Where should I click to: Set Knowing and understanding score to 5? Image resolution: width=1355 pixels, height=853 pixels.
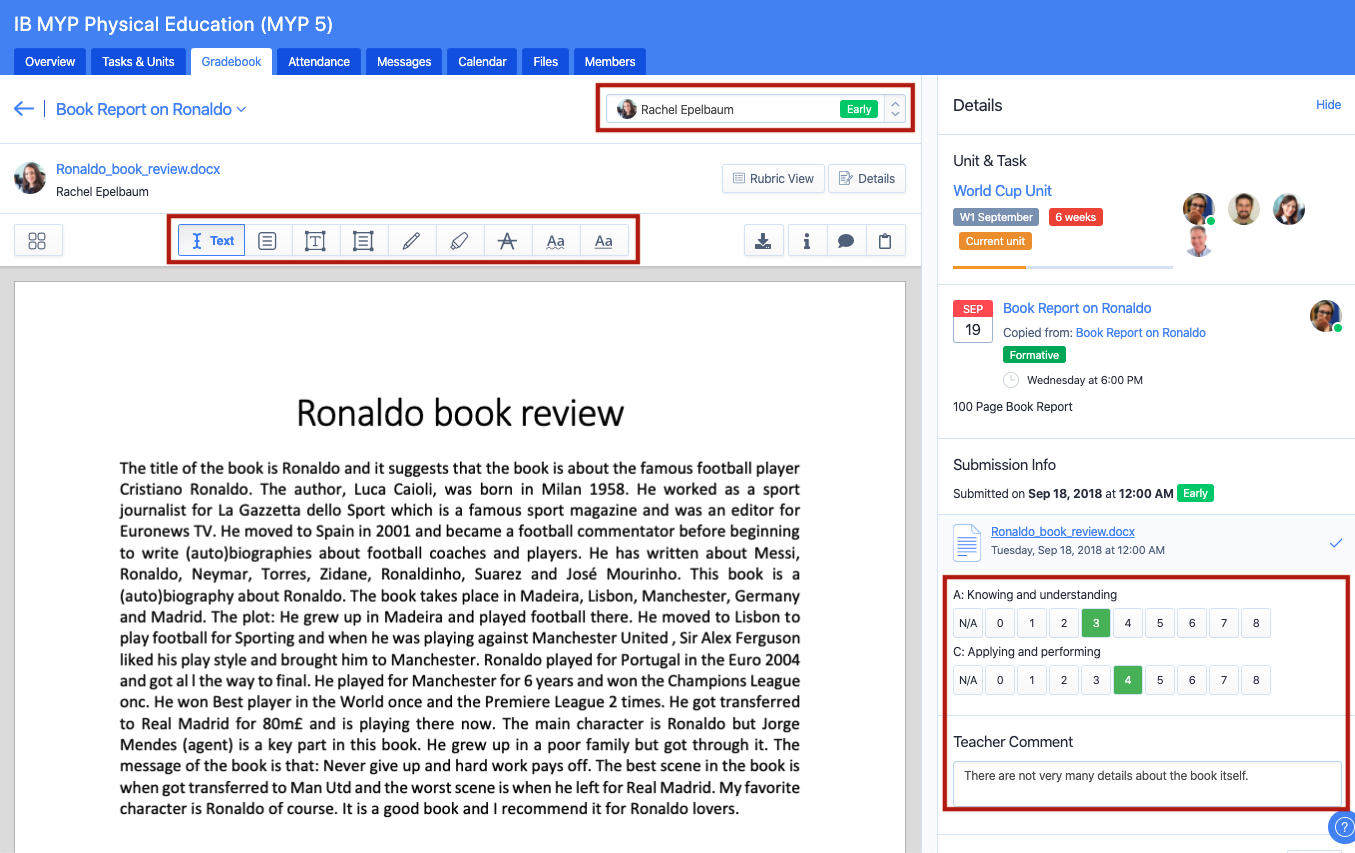pos(1160,624)
